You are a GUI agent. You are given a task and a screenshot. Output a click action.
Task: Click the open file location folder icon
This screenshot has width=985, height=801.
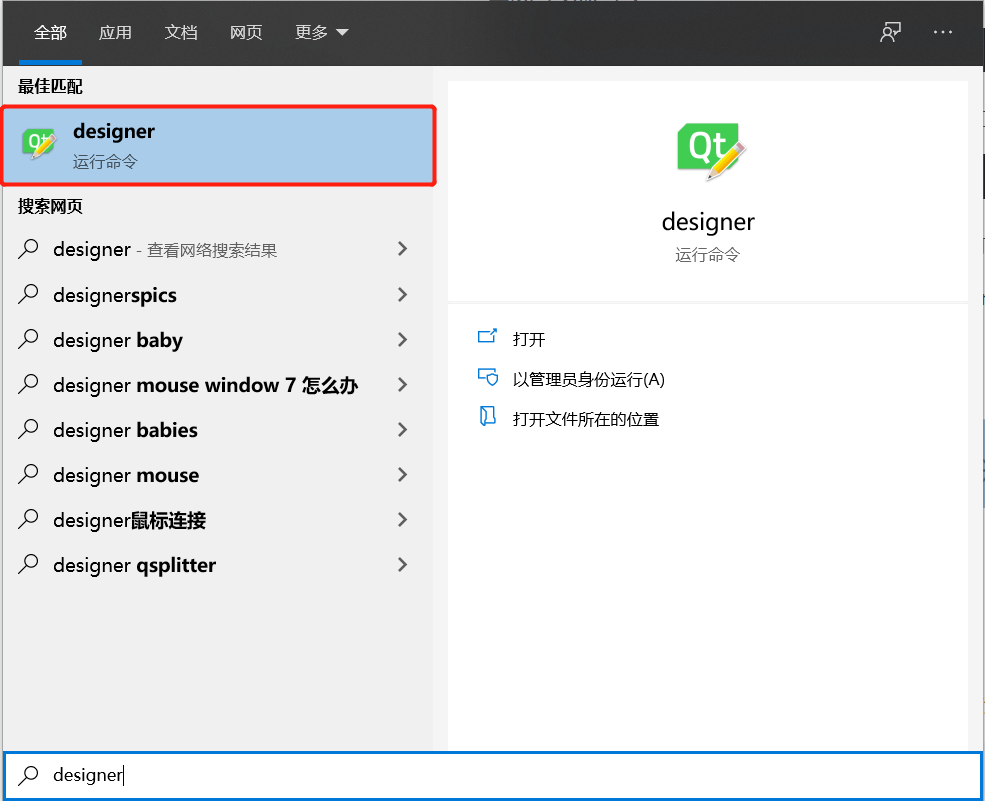(x=487, y=417)
